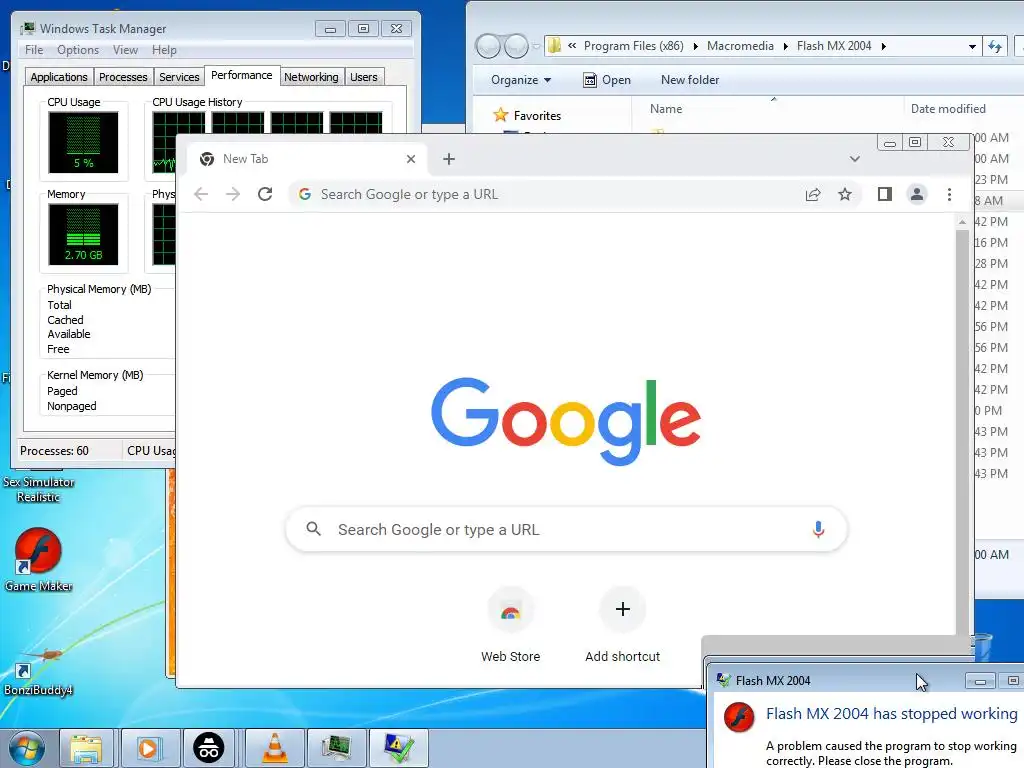
Task: Open Task Manager's File menu
Action: tap(34, 50)
